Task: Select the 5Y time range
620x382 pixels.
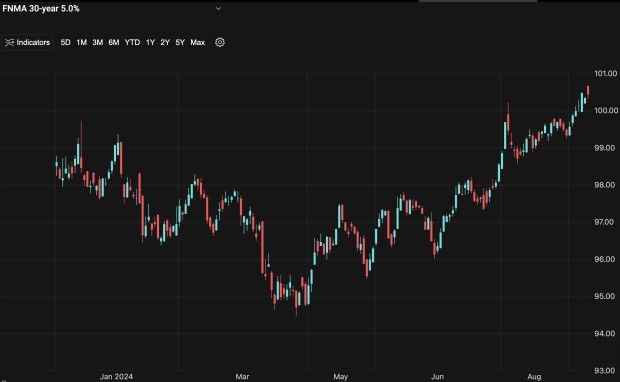Action: (x=180, y=42)
